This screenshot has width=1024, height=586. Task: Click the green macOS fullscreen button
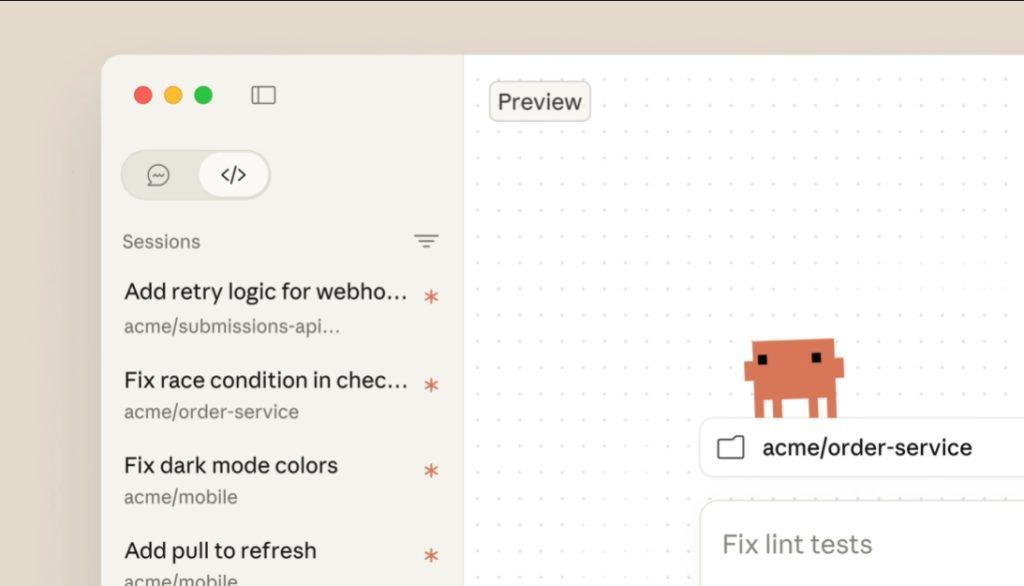[x=203, y=95]
